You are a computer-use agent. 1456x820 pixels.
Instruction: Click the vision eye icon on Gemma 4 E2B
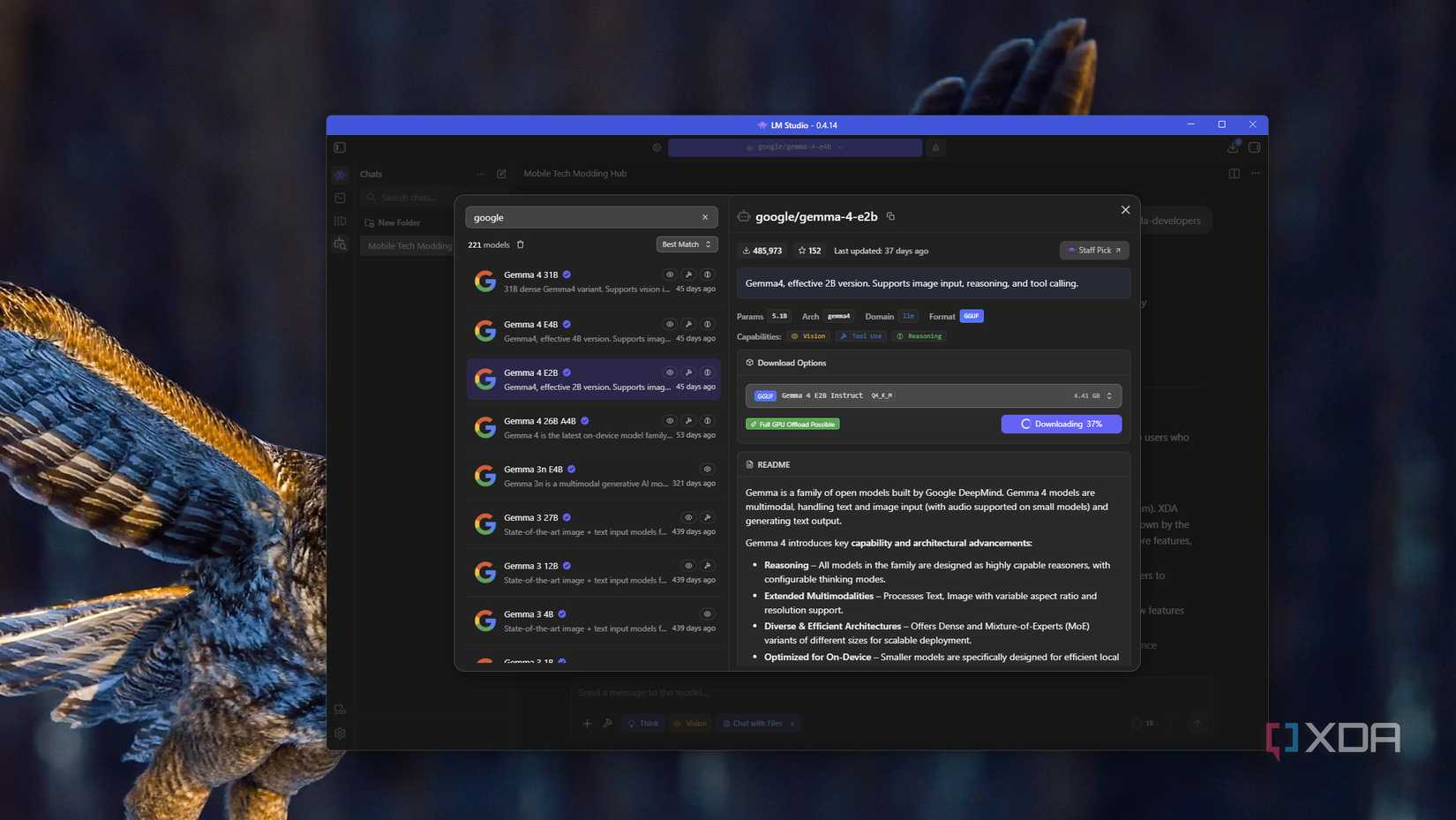click(x=670, y=372)
